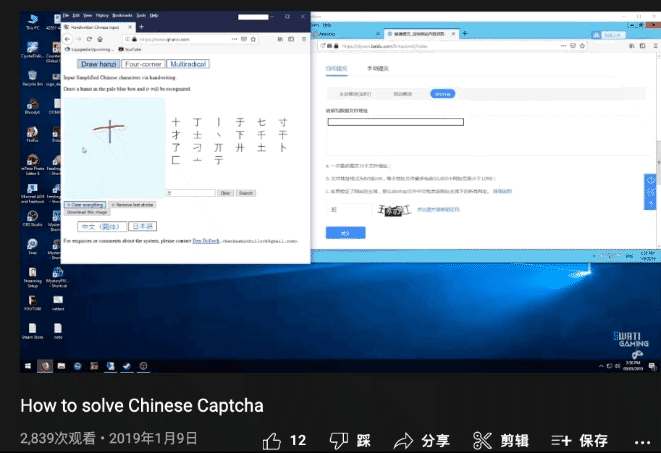The image size is (661, 453).
Task: Switch to the Four-corner tab
Action: click(144, 64)
